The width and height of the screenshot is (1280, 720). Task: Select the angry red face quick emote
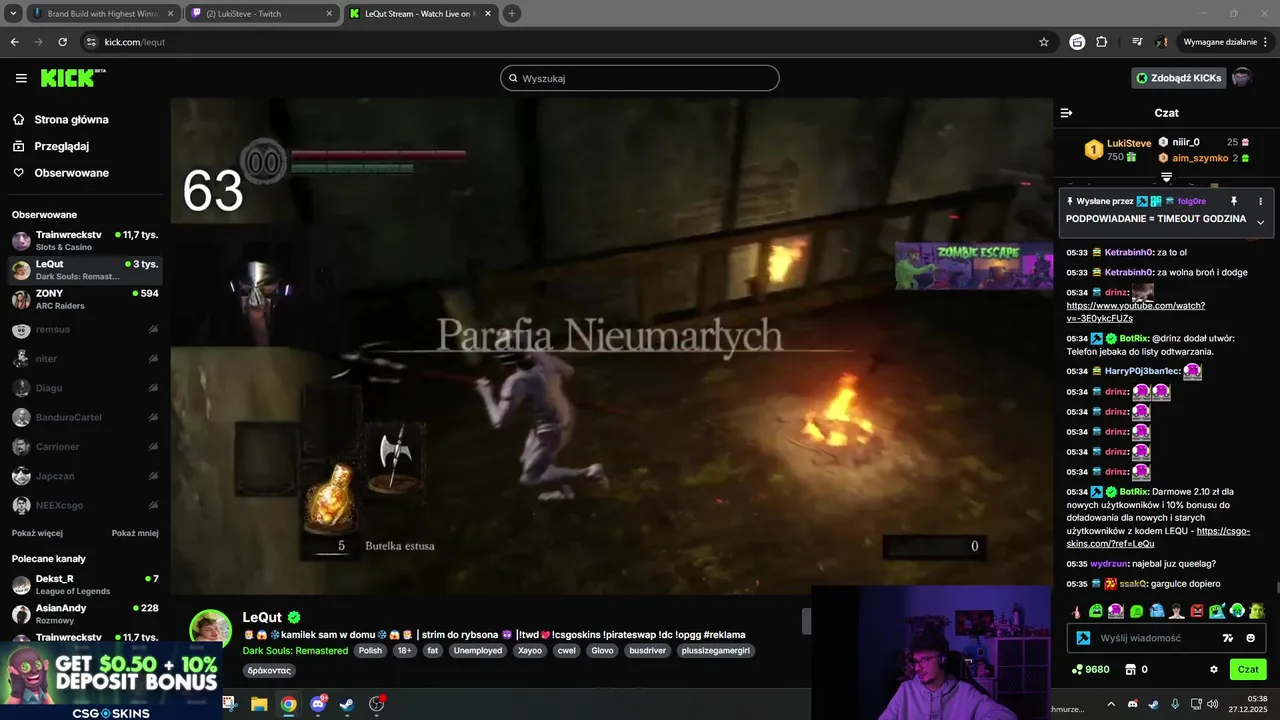pyautogui.click(x=1197, y=611)
